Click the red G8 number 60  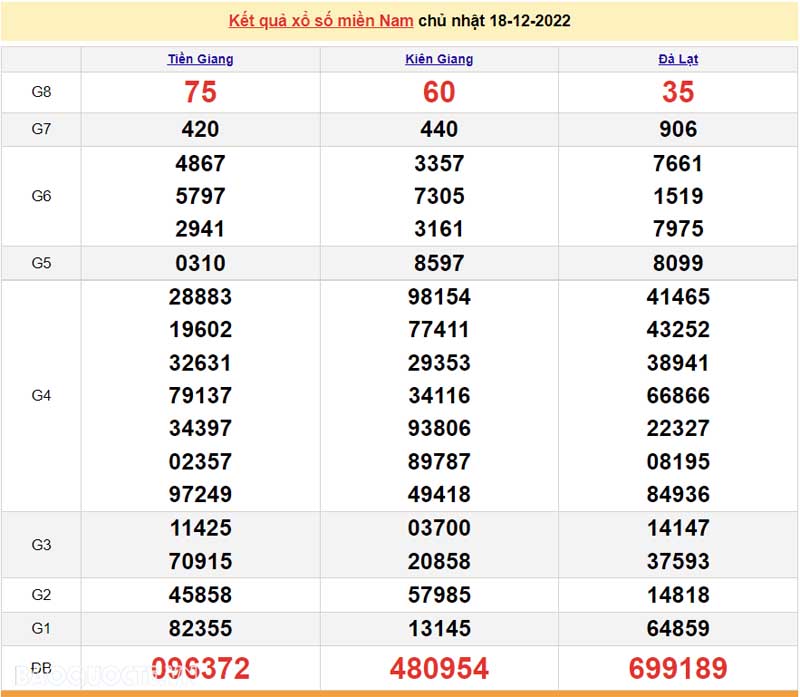[439, 92]
